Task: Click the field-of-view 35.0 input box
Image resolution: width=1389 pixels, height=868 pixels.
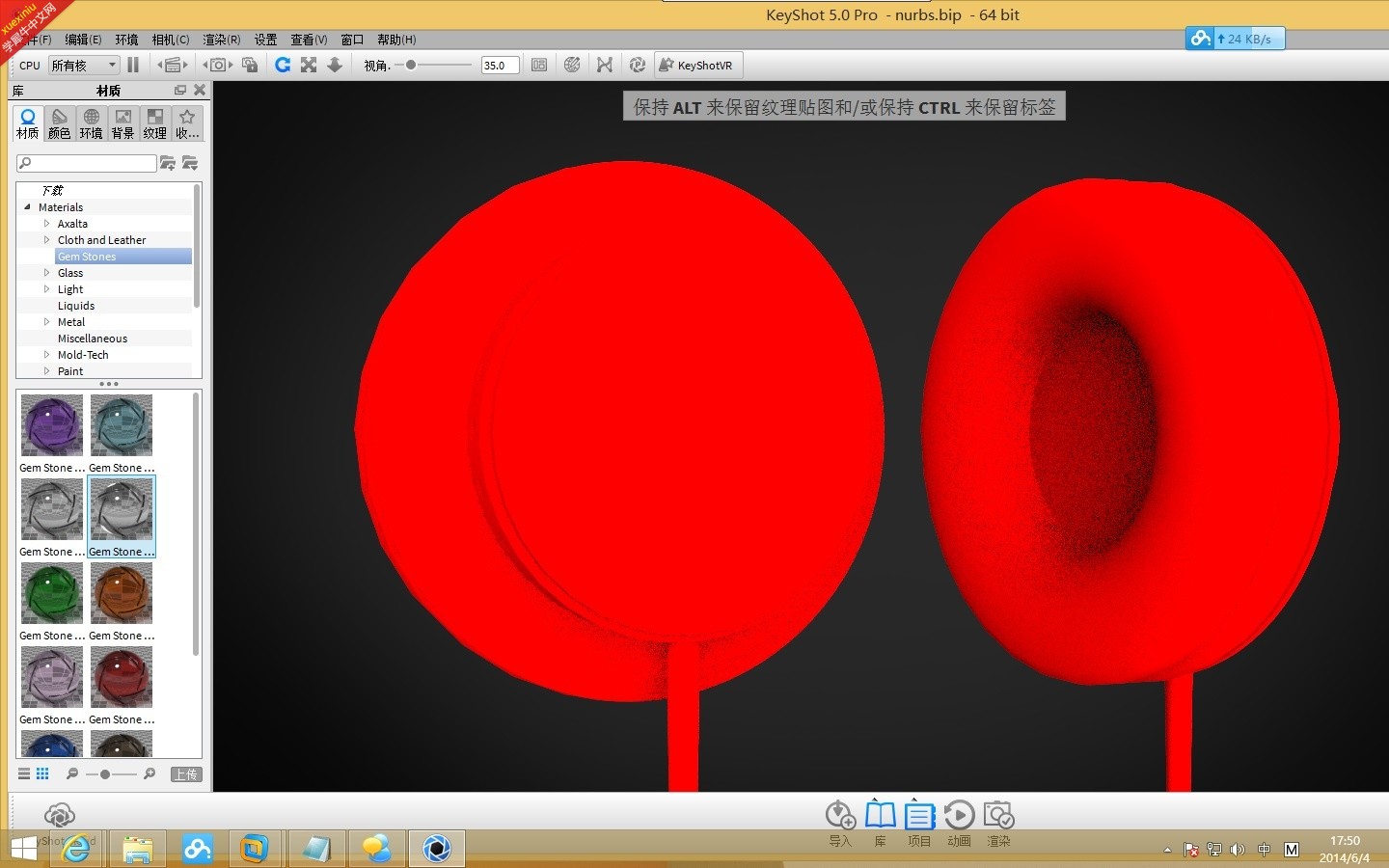Action: tap(500, 65)
